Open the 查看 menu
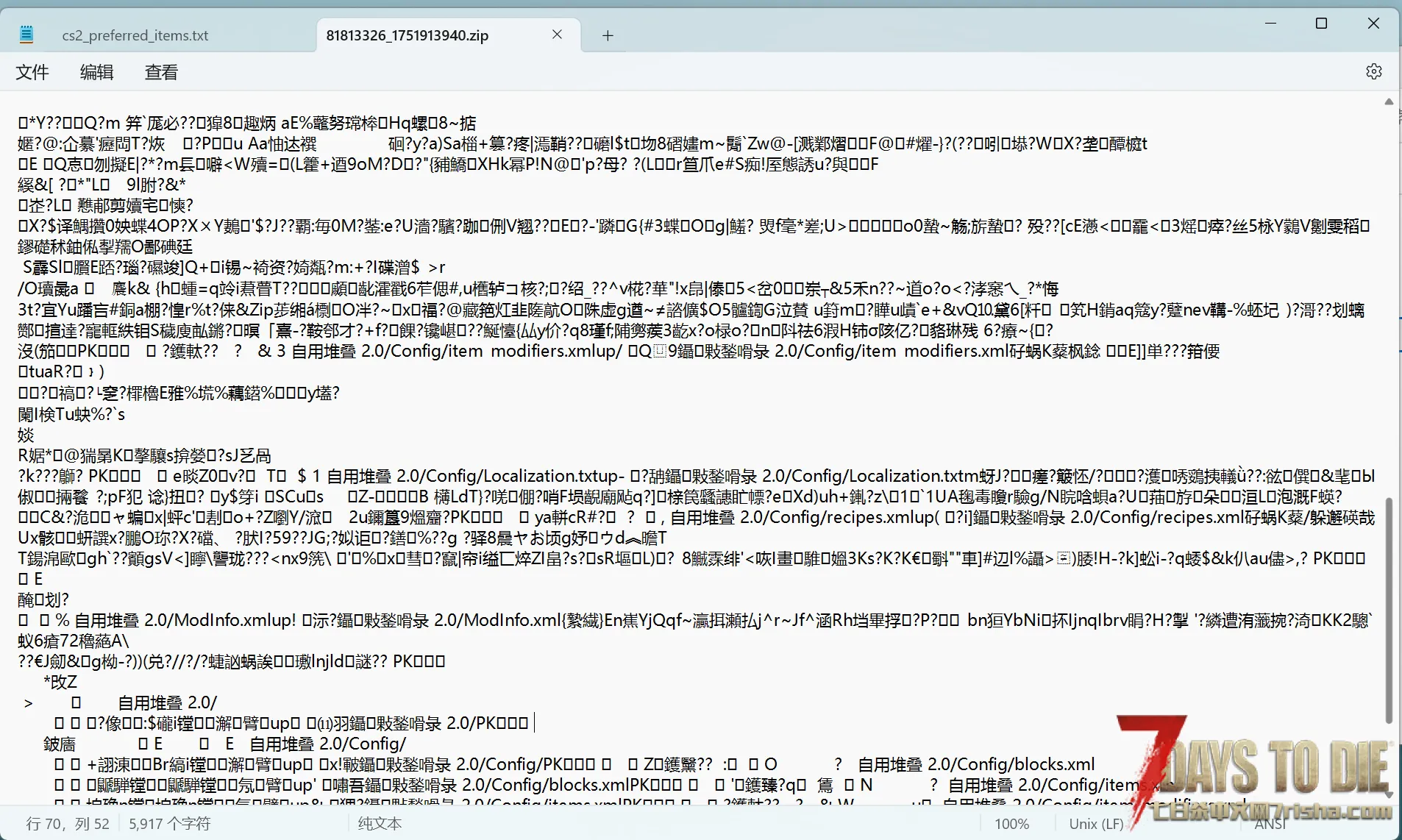Image resolution: width=1402 pixels, height=840 pixels. coord(161,72)
